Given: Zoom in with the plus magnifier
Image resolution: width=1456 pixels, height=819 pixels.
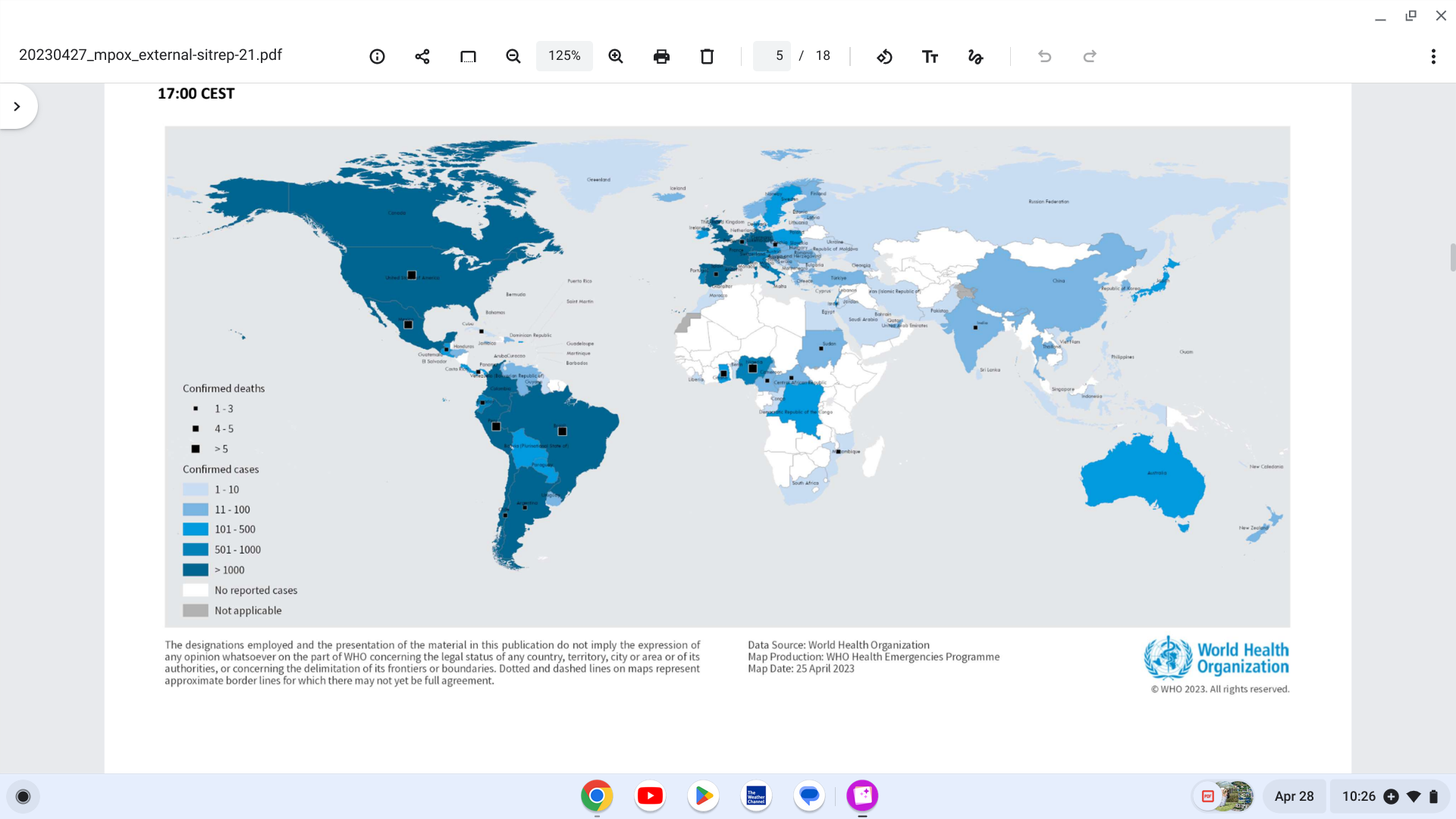Looking at the screenshot, I should point(616,56).
